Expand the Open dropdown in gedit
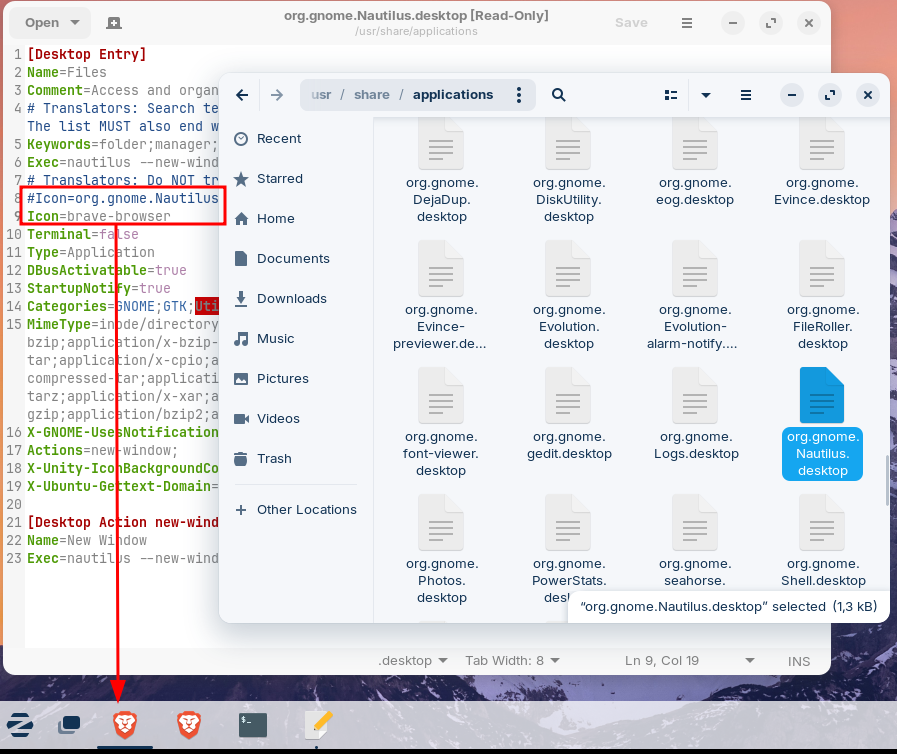Screen dimensions: 897x754 coord(75,23)
